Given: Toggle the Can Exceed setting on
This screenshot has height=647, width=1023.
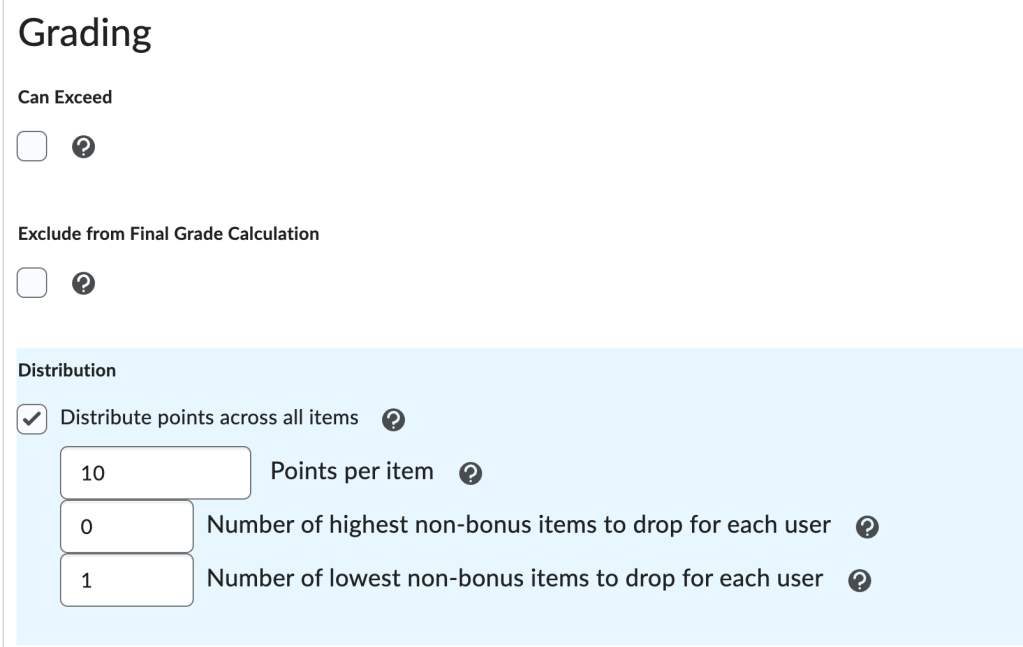Looking at the screenshot, I should click(30, 147).
